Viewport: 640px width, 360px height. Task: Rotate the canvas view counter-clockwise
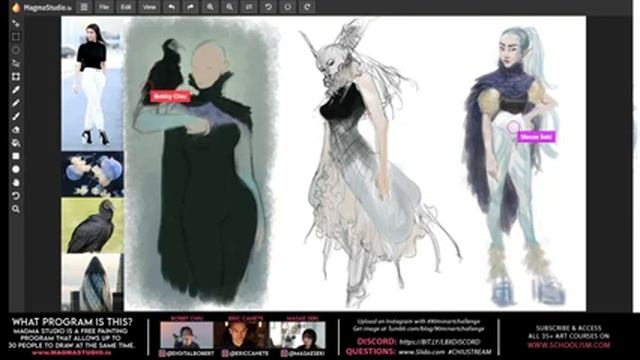tap(268, 7)
